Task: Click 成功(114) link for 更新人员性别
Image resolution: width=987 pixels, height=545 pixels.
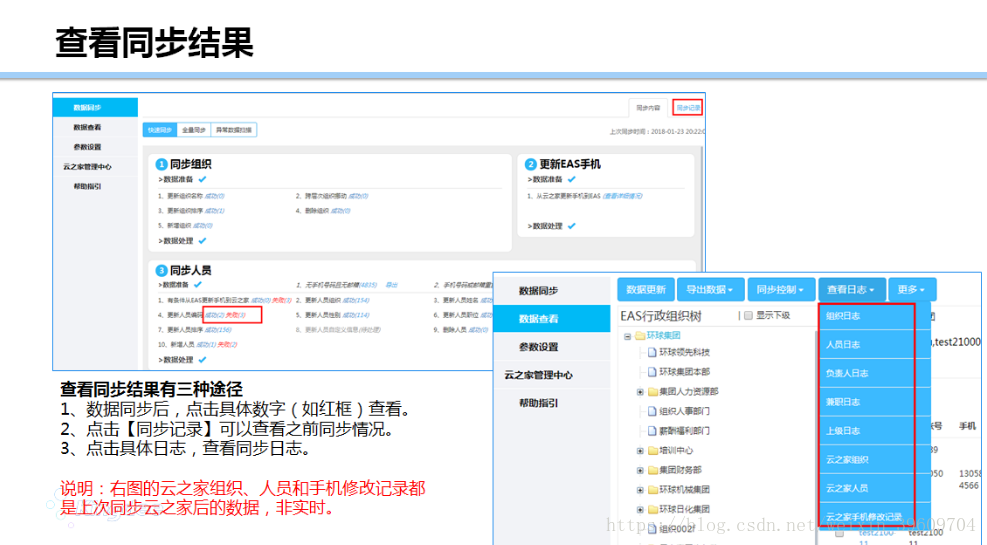Action: [356, 315]
